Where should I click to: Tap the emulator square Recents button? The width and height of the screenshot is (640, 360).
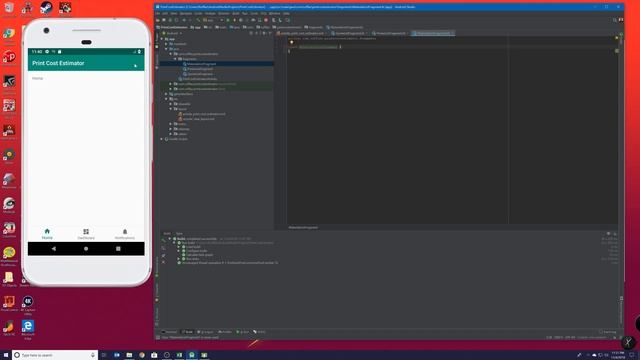[118, 249]
